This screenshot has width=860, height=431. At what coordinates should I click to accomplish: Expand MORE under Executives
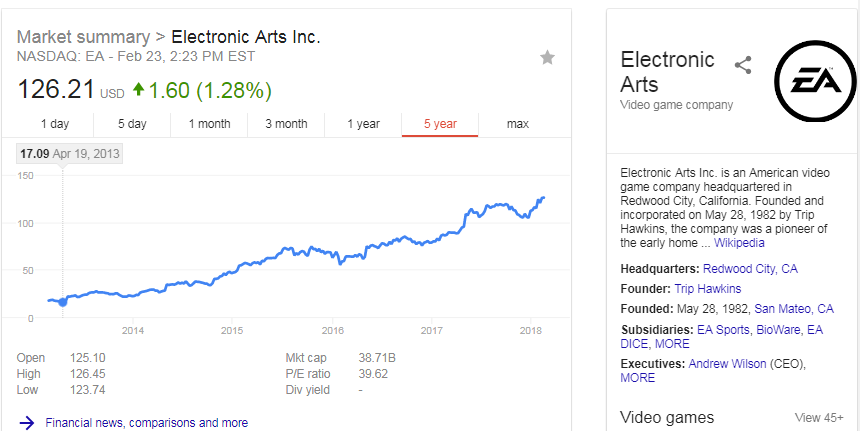637,378
